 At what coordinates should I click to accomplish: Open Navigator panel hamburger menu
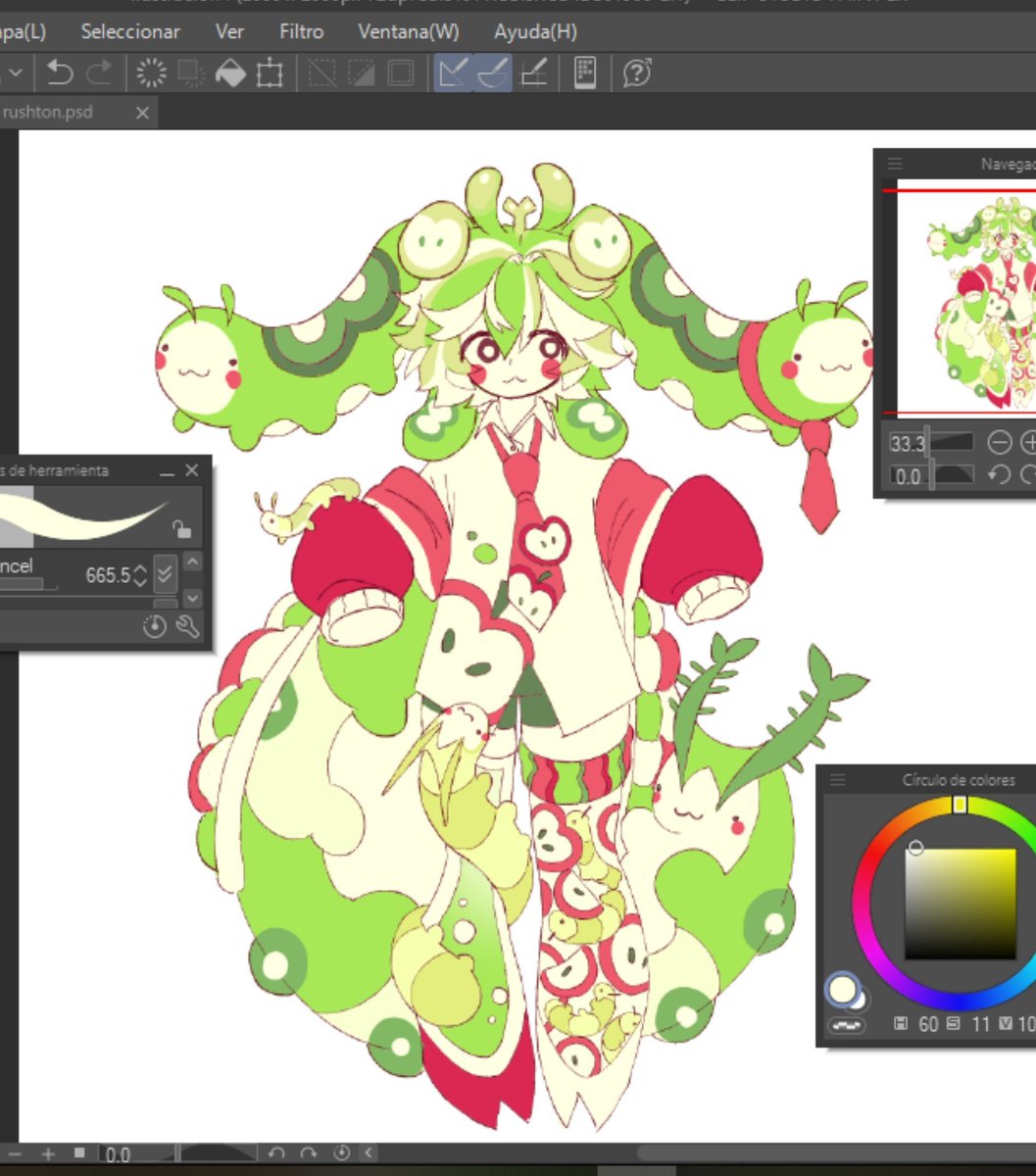(894, 165)
